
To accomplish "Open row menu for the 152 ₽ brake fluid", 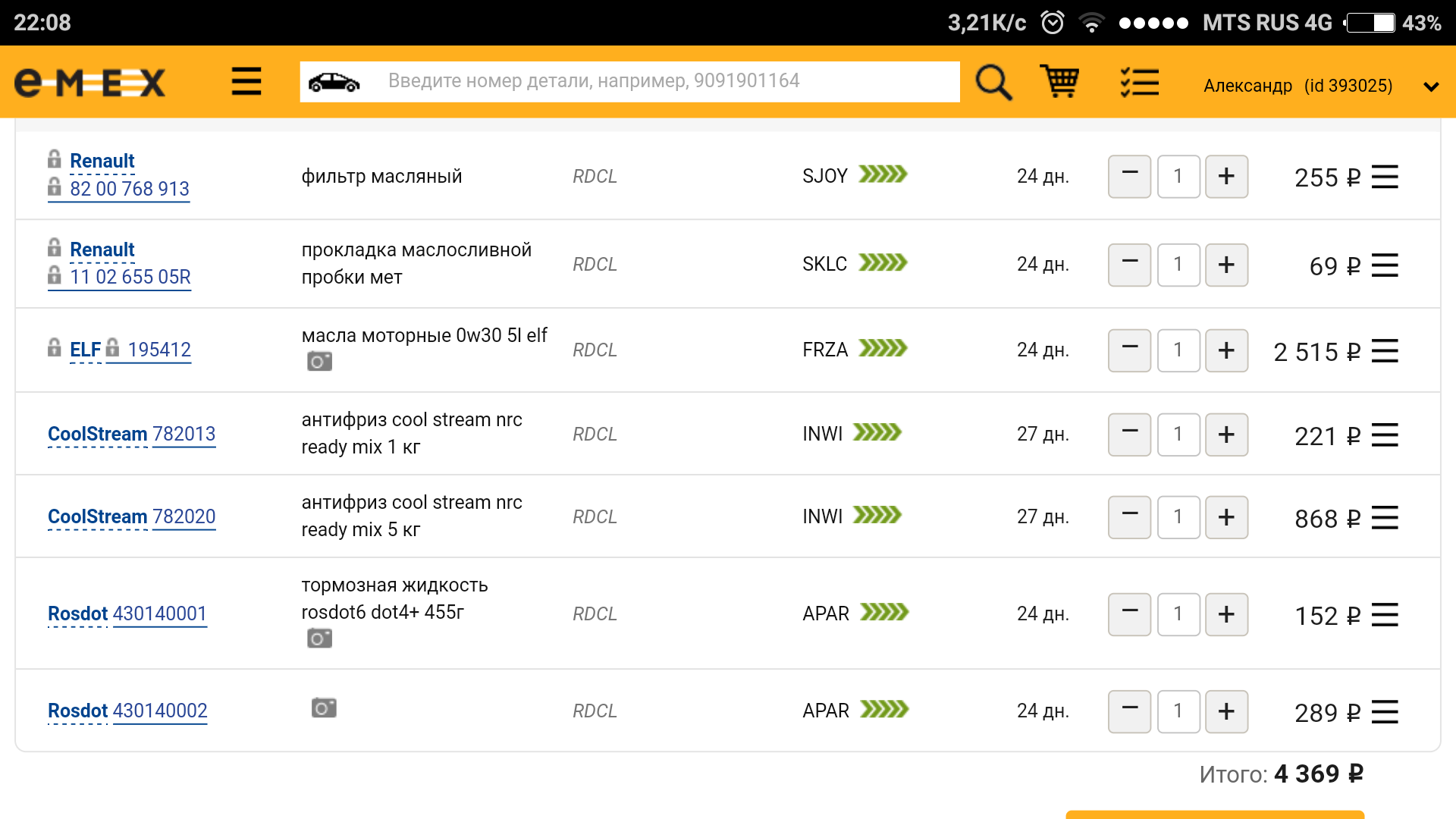I will tap(1385, 615).
